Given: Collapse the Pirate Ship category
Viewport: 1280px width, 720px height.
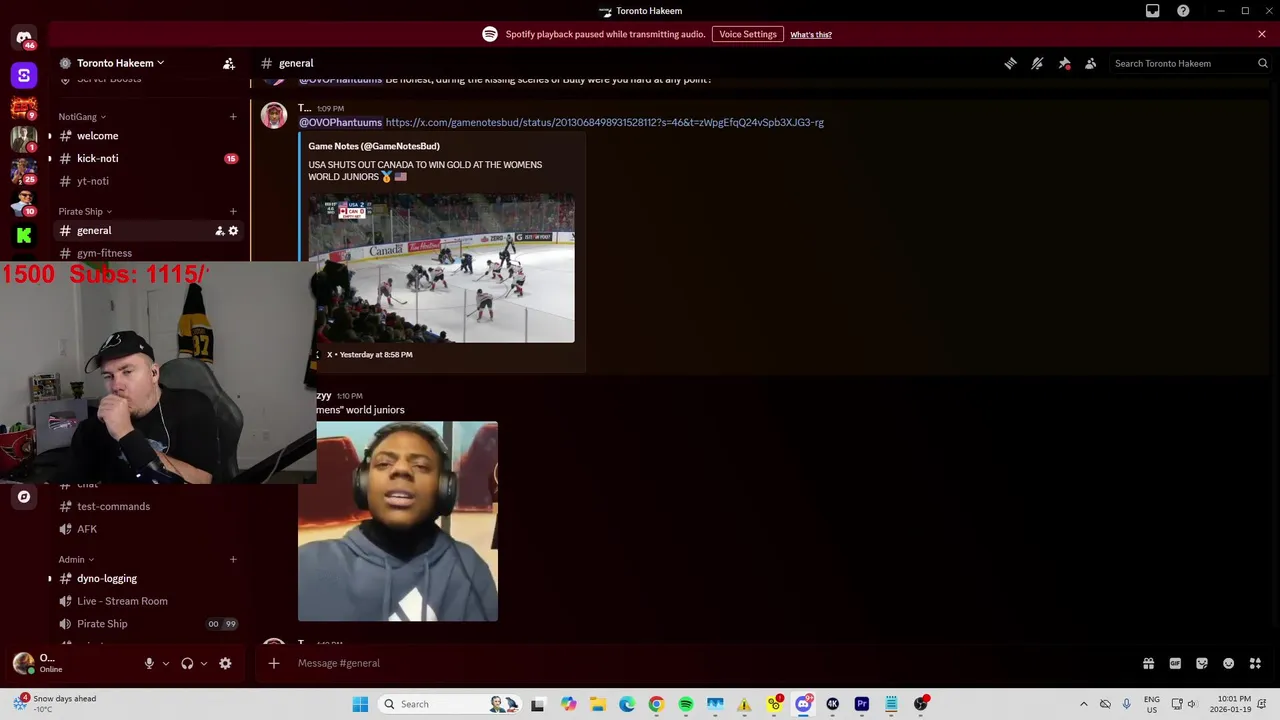Looking at the screenshot, I should pyautogui.click(x=85, y=212).
